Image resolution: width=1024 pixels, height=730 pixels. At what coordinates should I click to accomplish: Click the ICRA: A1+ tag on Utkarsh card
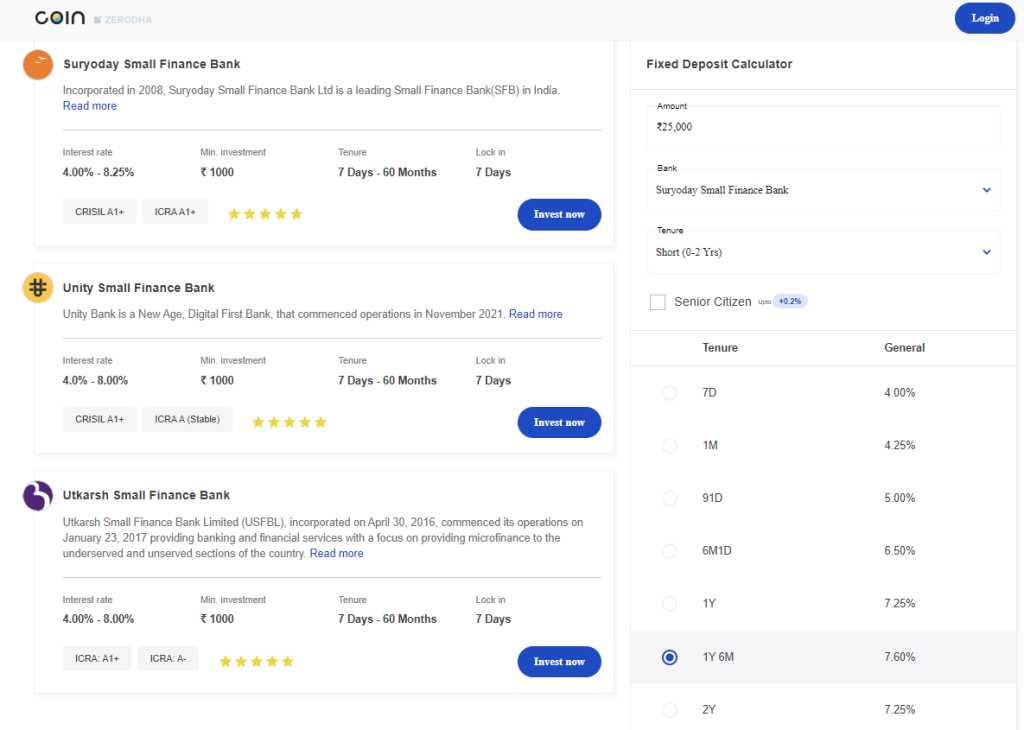pos(97,659)
